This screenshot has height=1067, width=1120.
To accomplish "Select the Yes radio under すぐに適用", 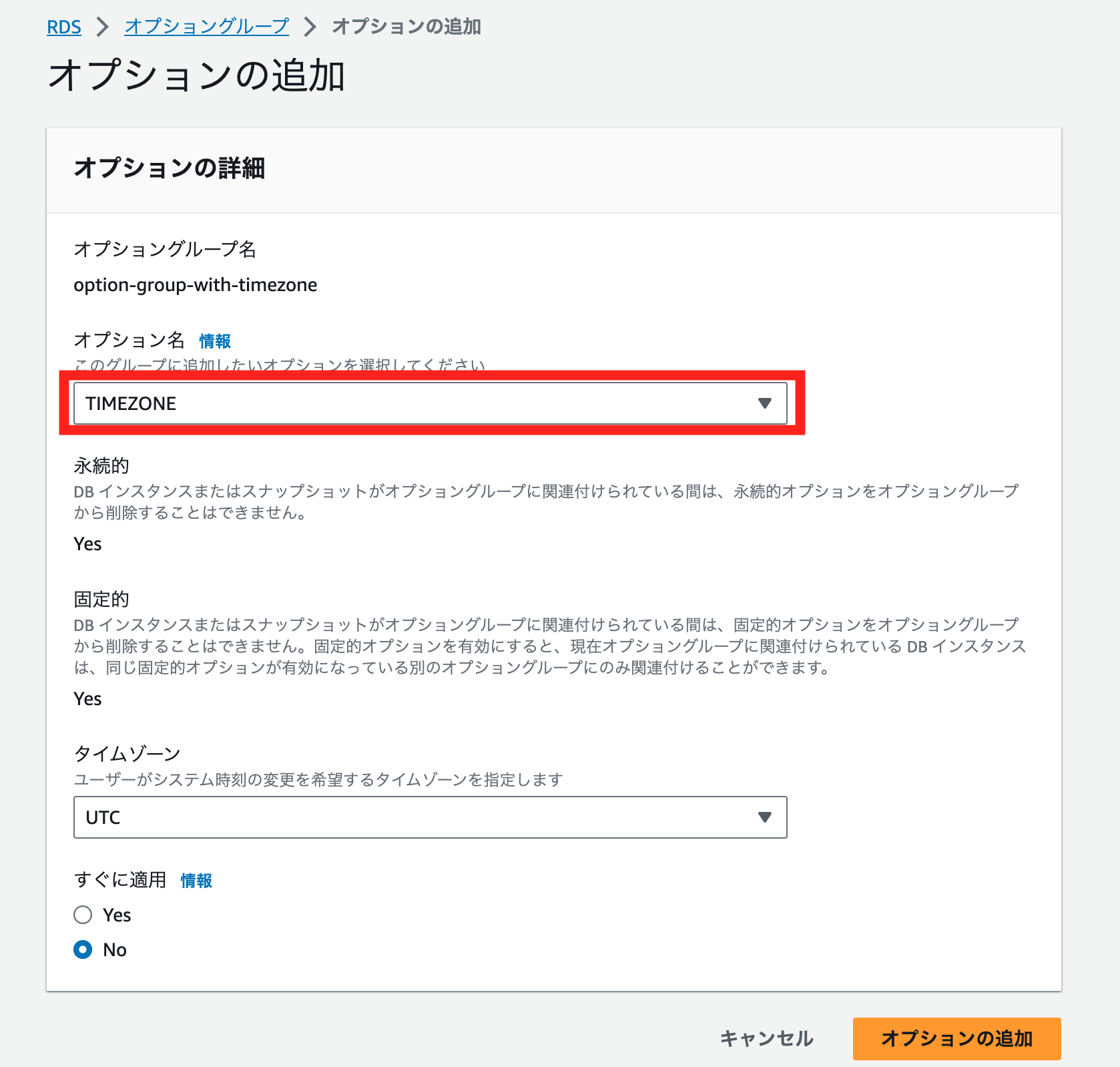I will 83,915.
